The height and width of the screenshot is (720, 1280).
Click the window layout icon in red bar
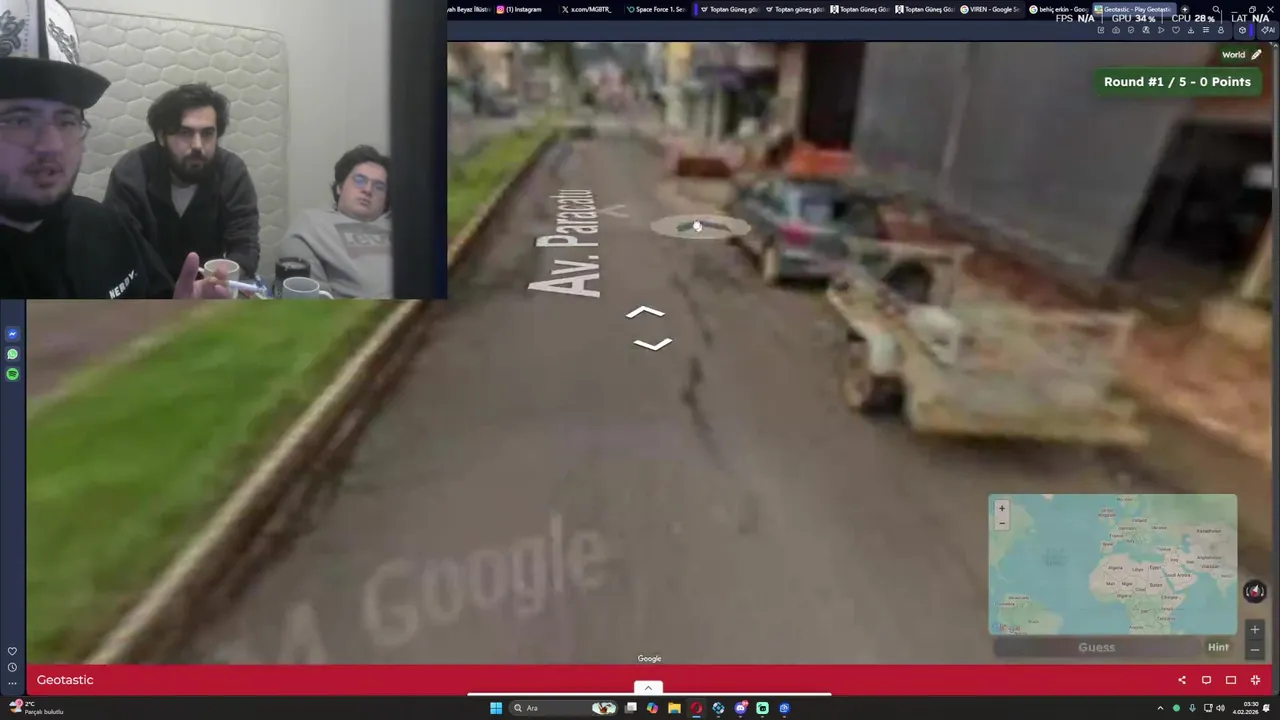(x=1231, y=680)
